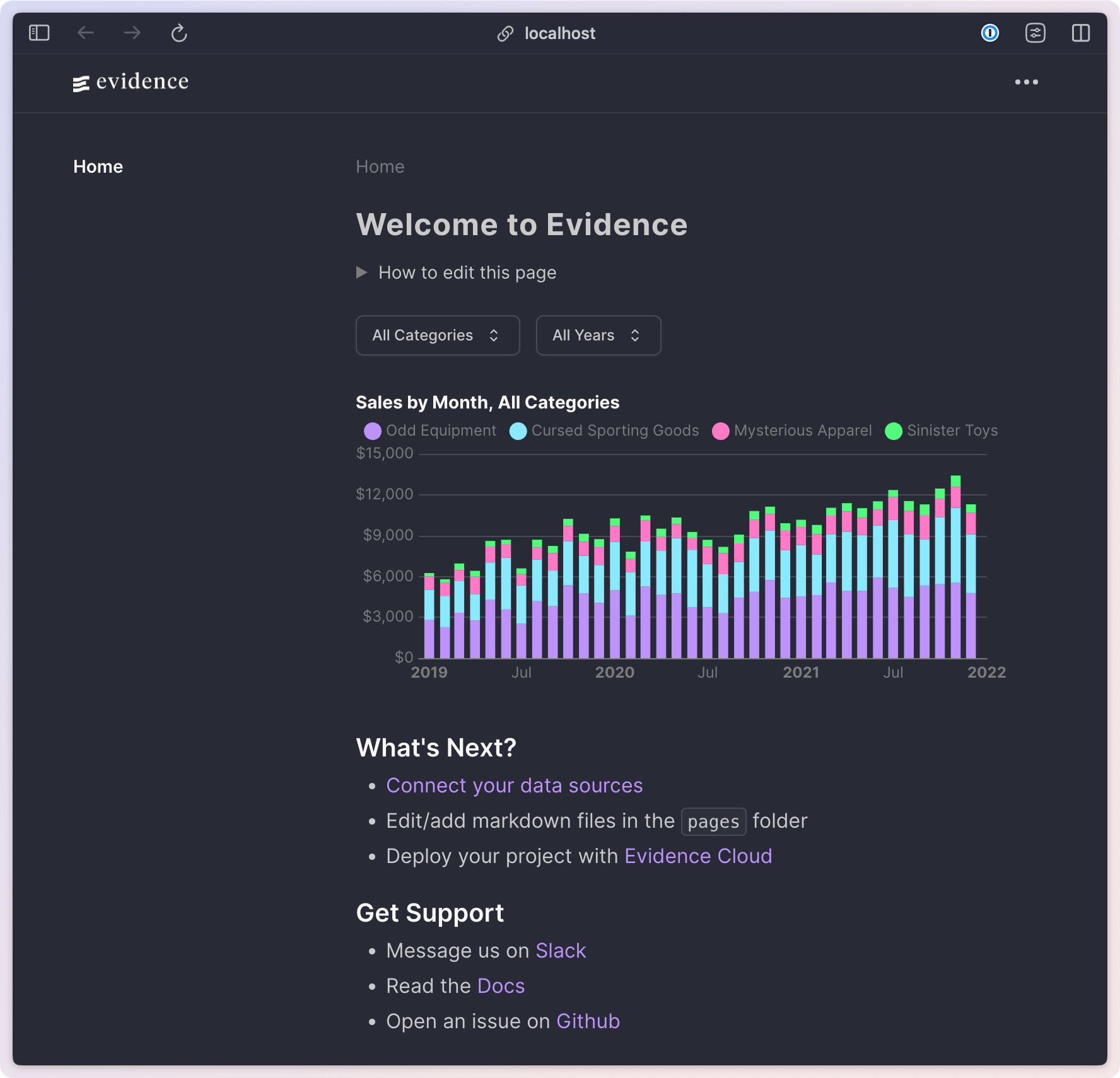Click the localhost address bar
The image size is (1120, 1078).
(559, 33)
